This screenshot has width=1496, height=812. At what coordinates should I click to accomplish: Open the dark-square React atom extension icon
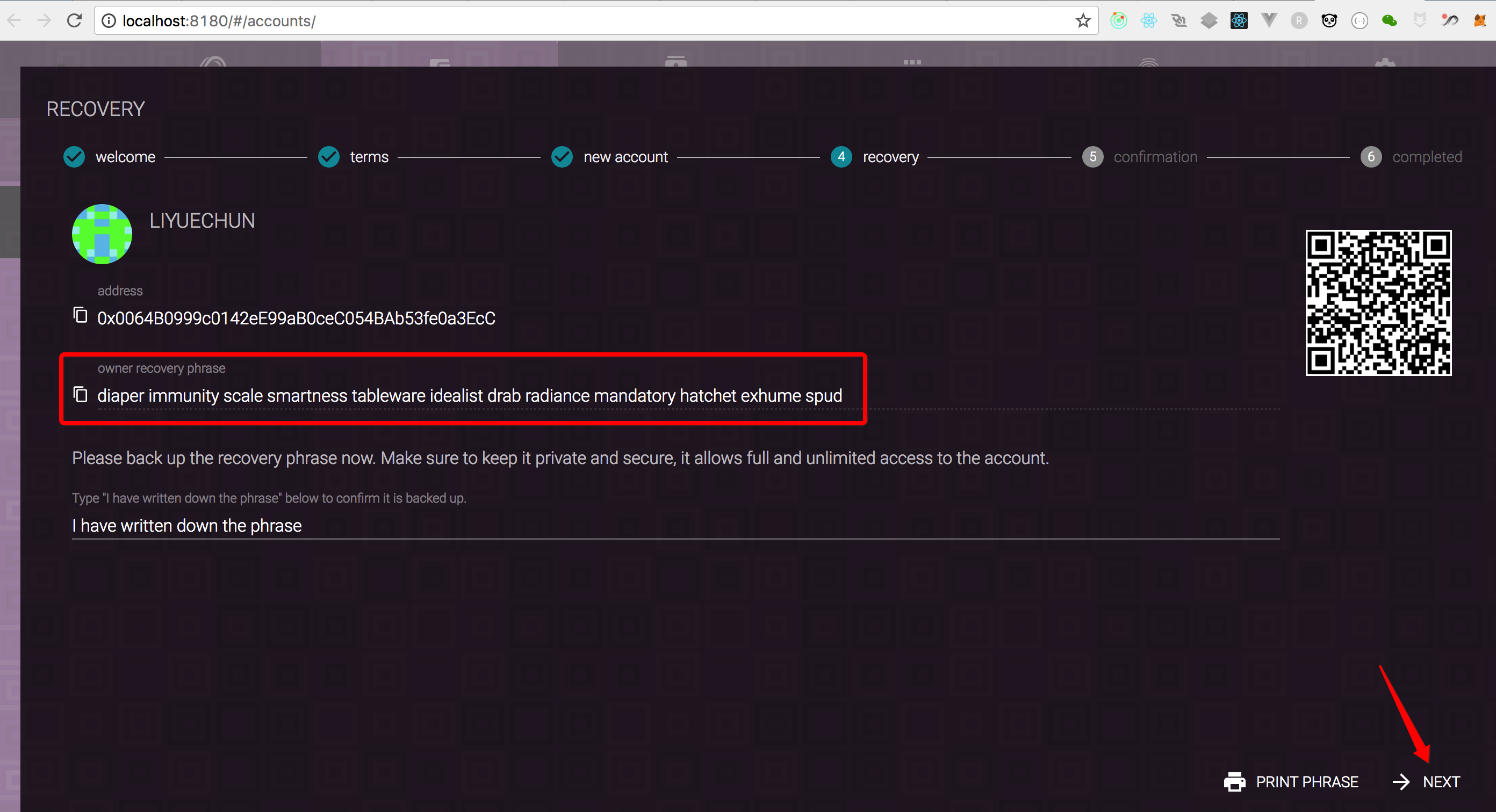click(x=1239, y=21)
